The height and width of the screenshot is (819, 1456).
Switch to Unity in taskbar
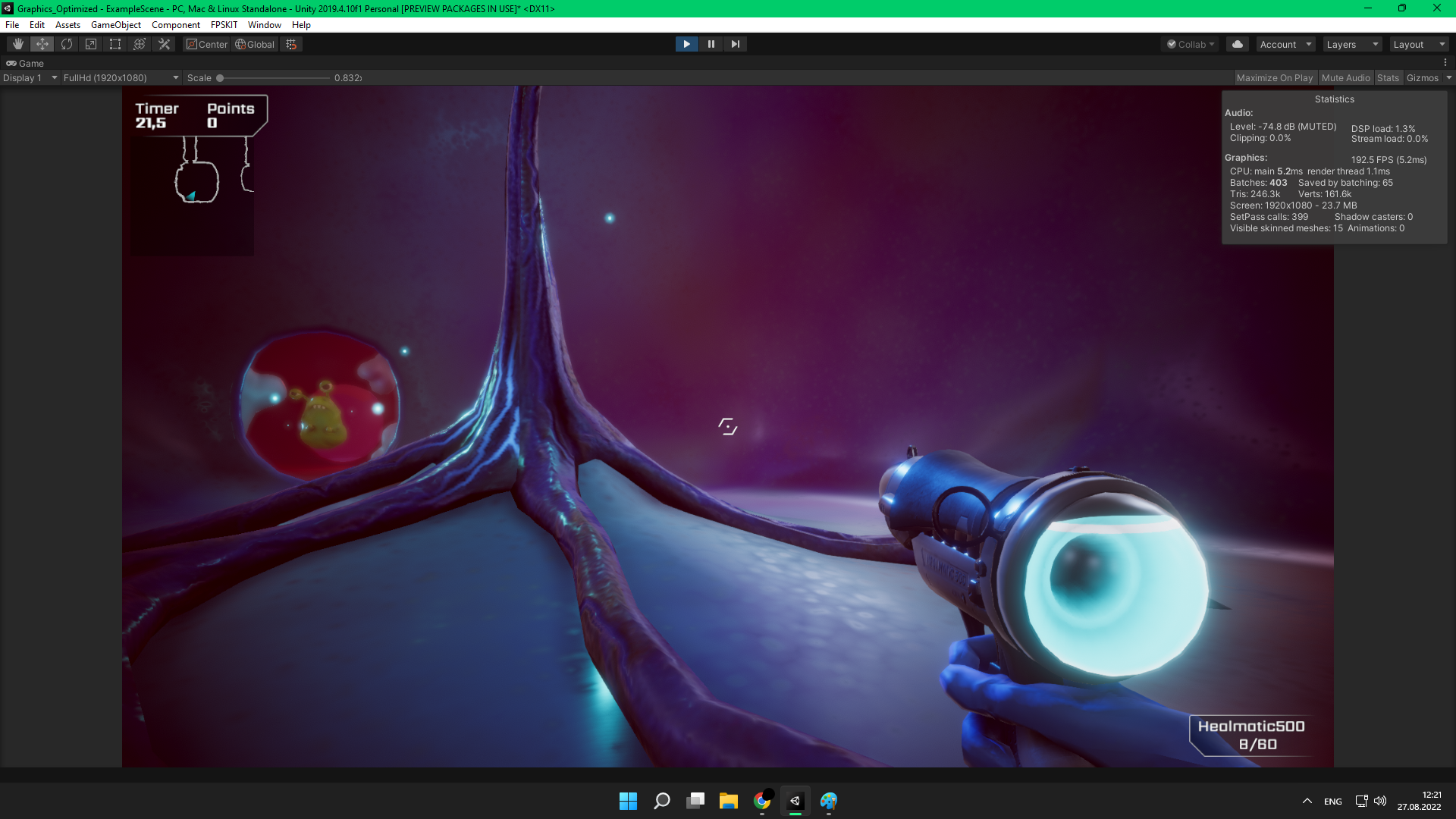[x=795, y=801]
